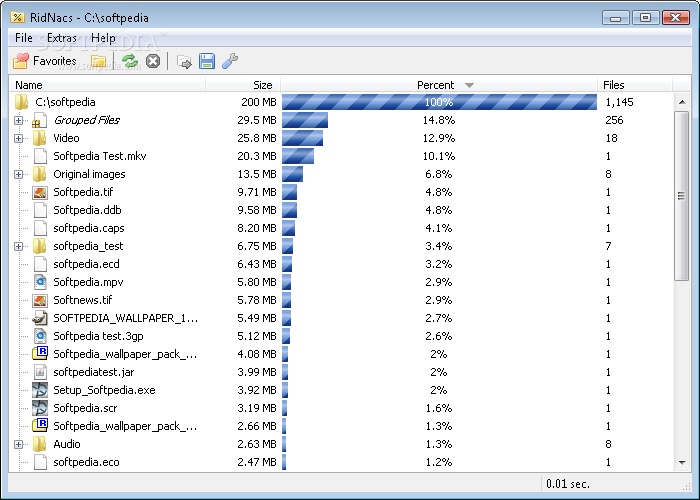Image resolution: width=700 pixels, height=500 pixels.
Task: Click the vertical scrollbar thumb
Action: pyautogui.click(x=681, y=196)
